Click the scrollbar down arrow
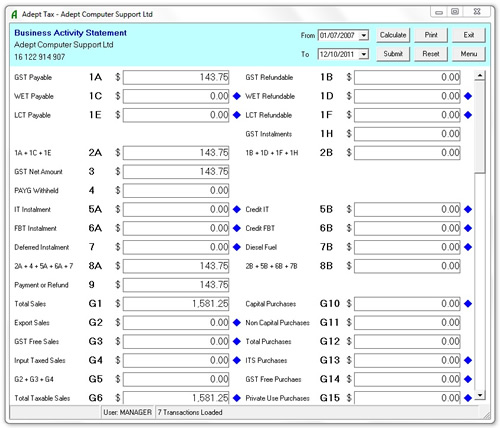500x428 pixels. [480, 395]
